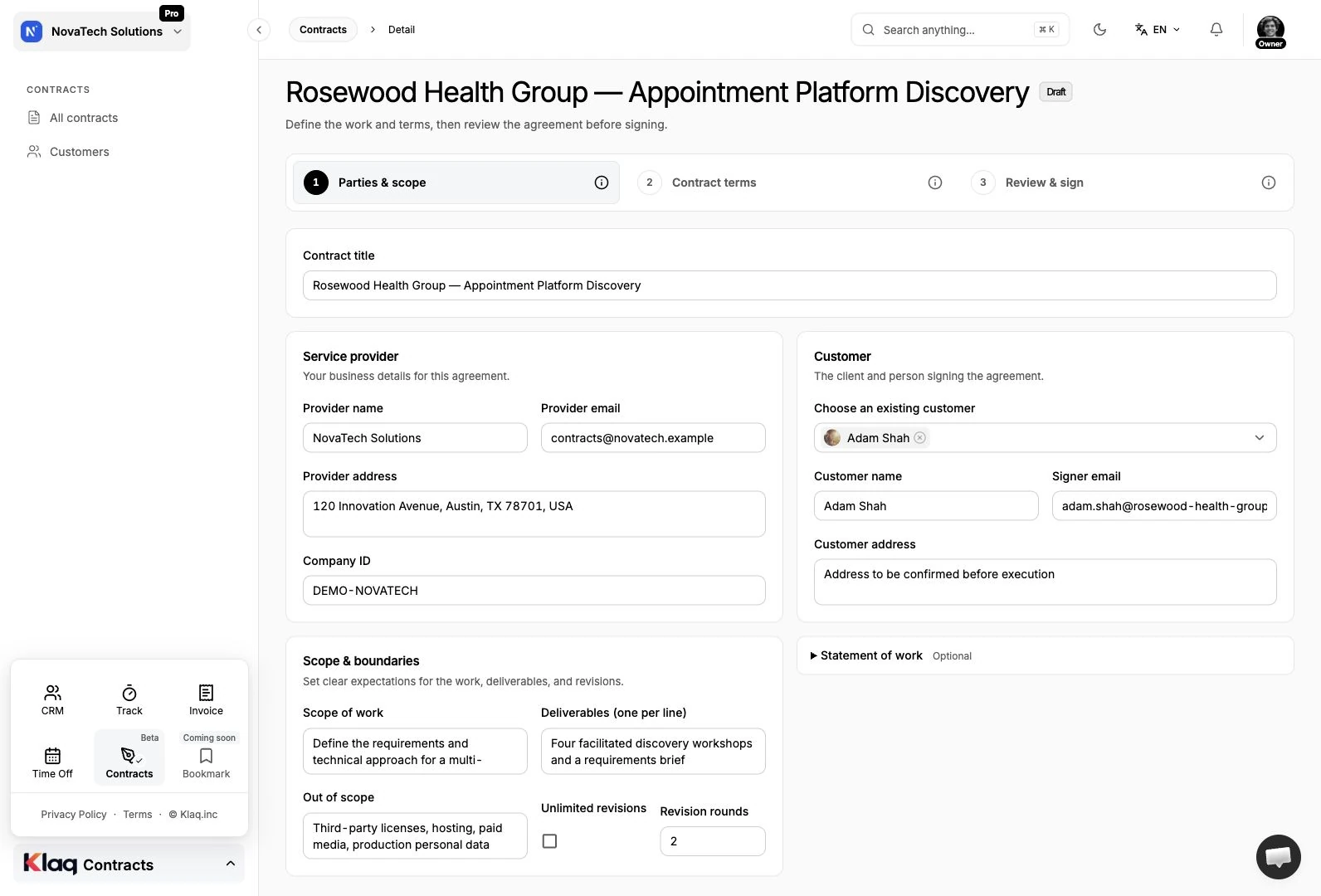
Task: Click Out of scope text area
Action: tap(415, 836)
